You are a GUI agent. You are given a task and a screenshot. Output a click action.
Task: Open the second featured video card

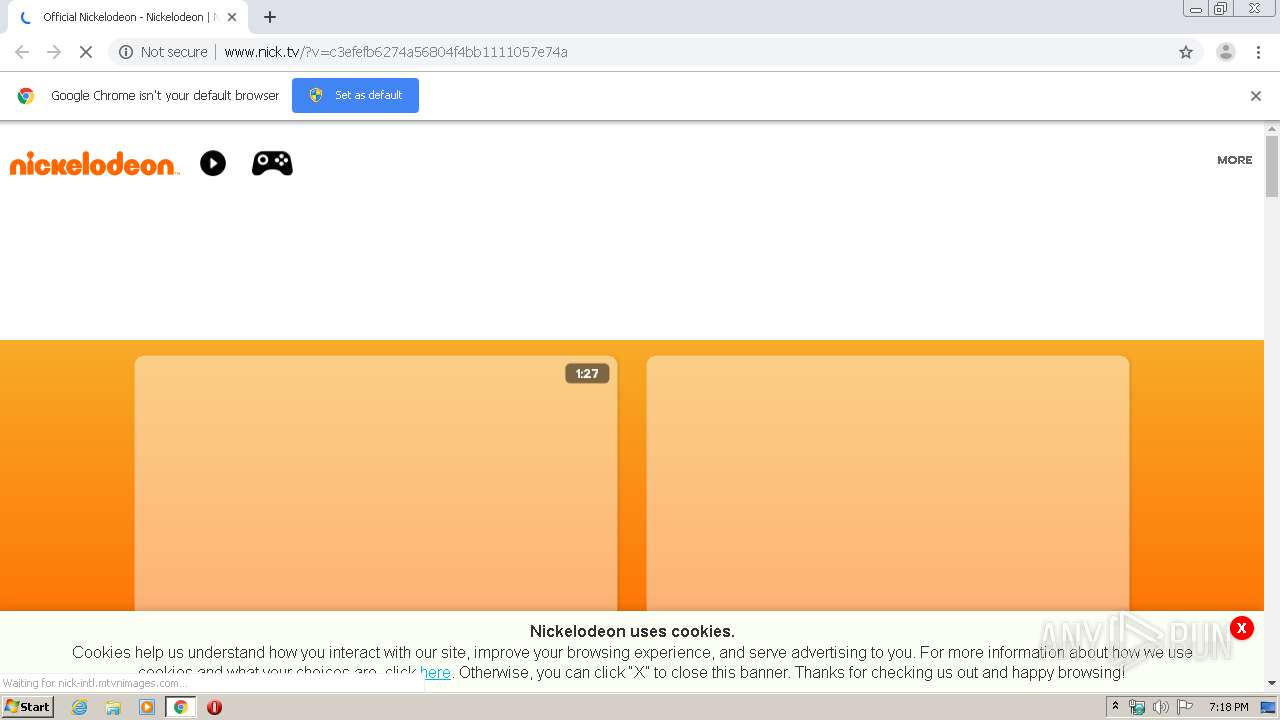coord(888,483)
